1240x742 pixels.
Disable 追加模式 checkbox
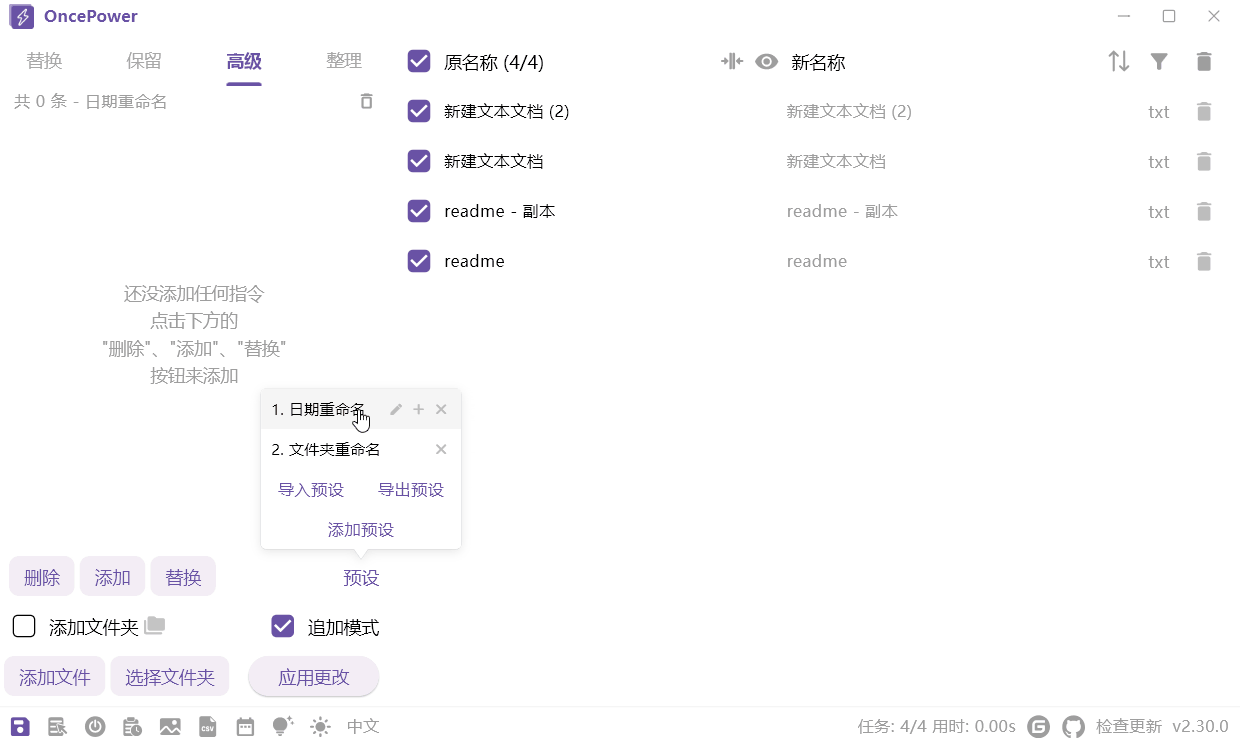pos(282,627)
